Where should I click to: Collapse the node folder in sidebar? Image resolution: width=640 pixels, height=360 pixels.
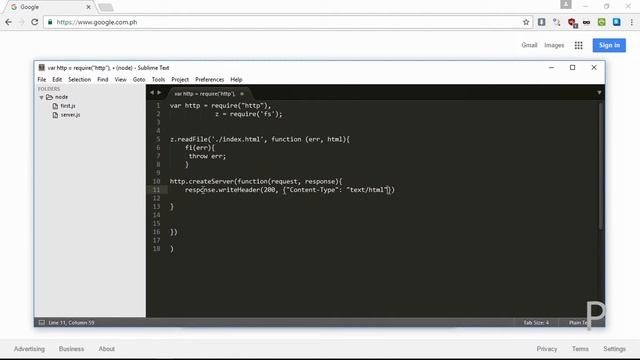click(41, 98)
